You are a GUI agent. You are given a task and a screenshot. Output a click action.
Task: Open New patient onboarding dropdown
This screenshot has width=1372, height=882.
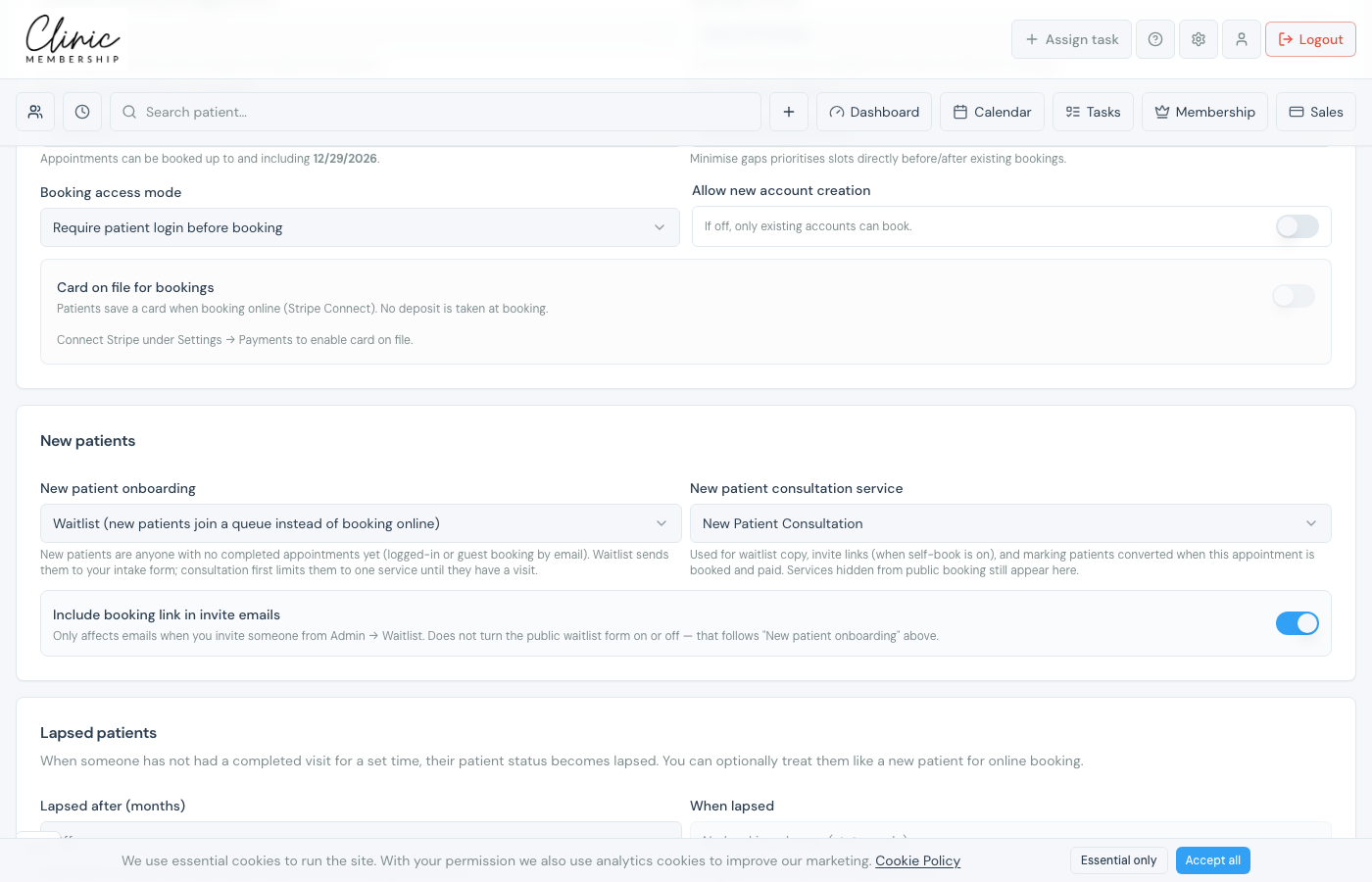pyautogui.click(x=361, y=523)
